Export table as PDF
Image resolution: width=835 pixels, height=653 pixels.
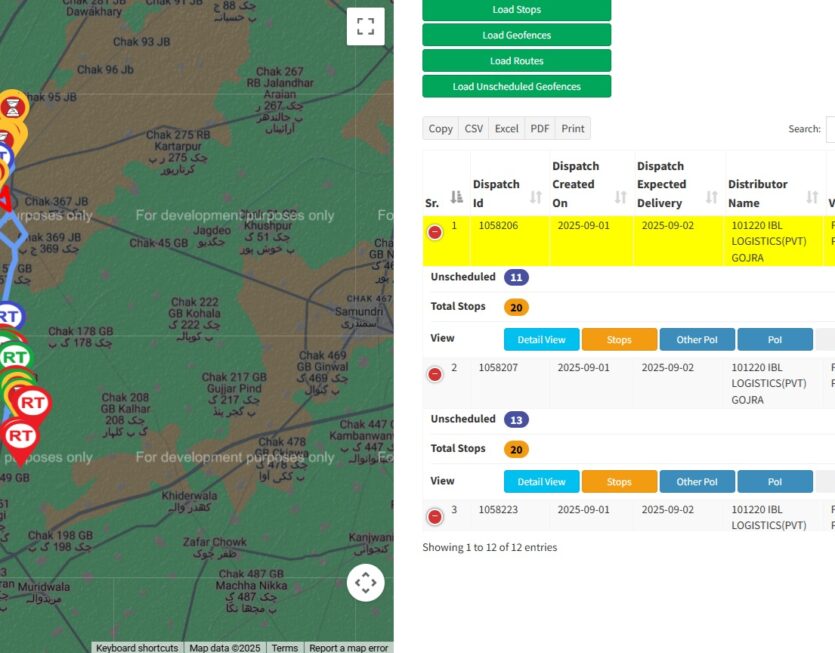pyautogui.click(x=540, y=129)
